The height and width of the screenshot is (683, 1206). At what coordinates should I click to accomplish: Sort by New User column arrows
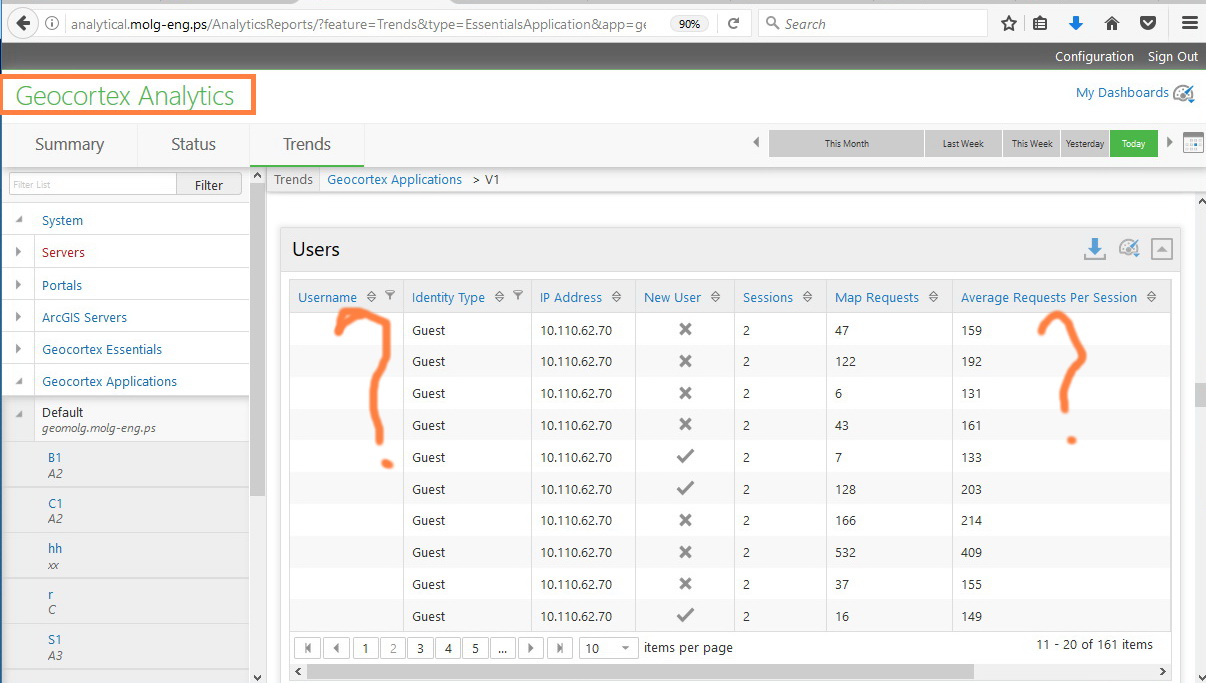point(715,297)
